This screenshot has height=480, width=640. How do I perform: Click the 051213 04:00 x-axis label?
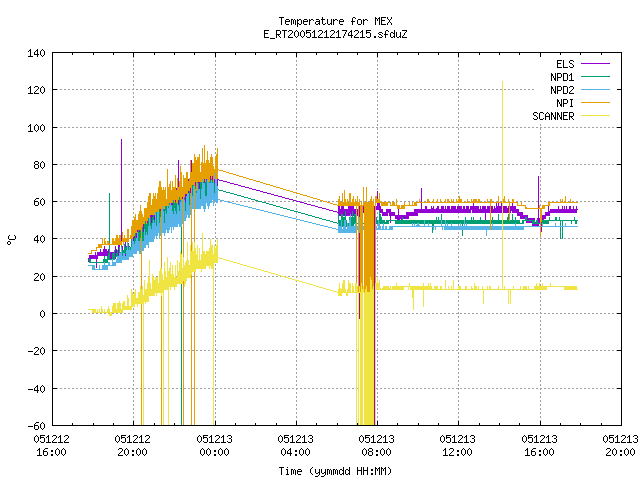pos(296,446)
